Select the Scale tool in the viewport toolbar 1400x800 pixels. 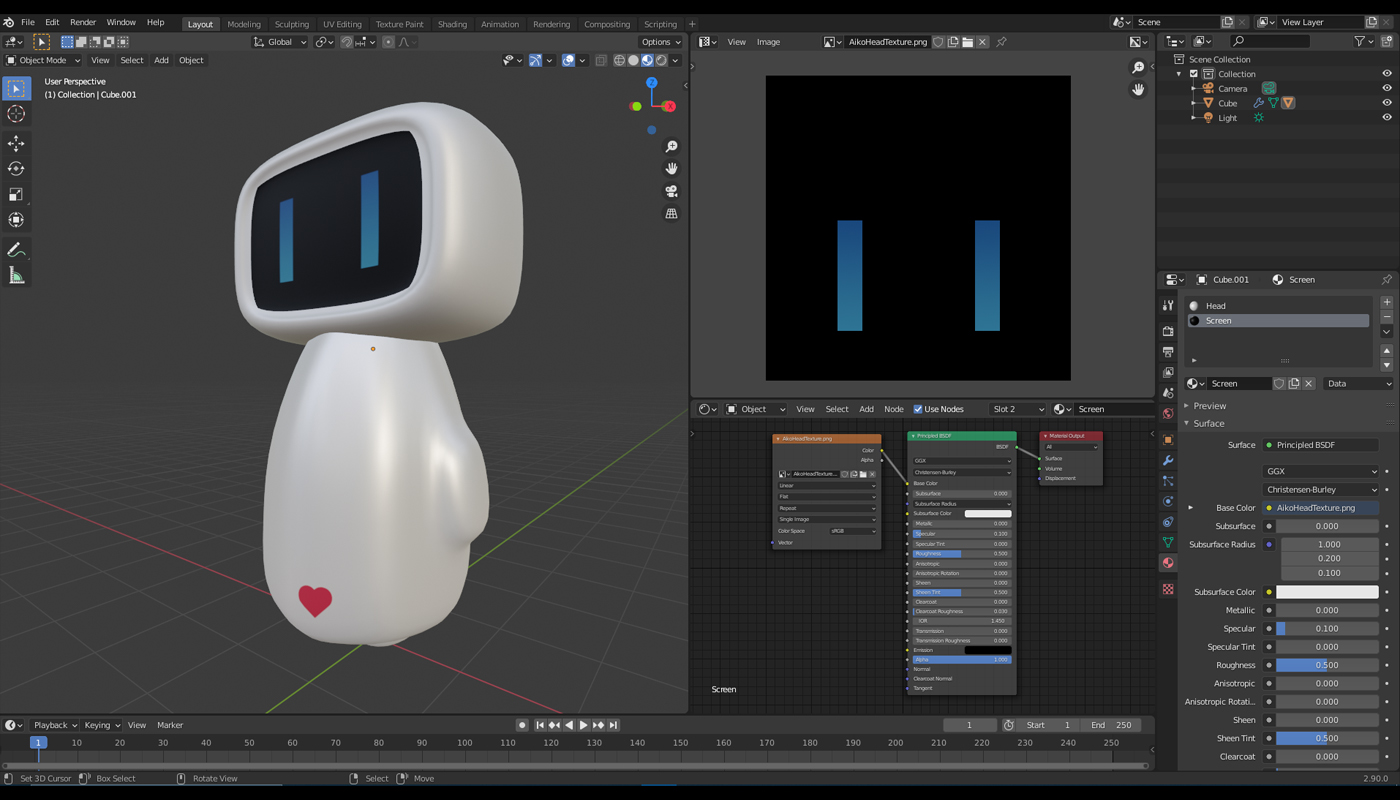point(16,195)
